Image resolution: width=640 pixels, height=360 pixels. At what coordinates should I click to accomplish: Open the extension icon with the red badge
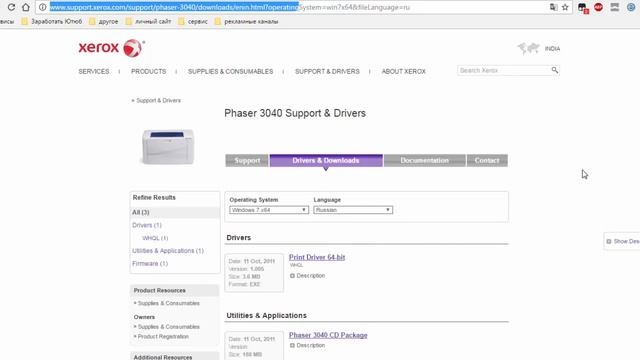(x=583, y=8)
